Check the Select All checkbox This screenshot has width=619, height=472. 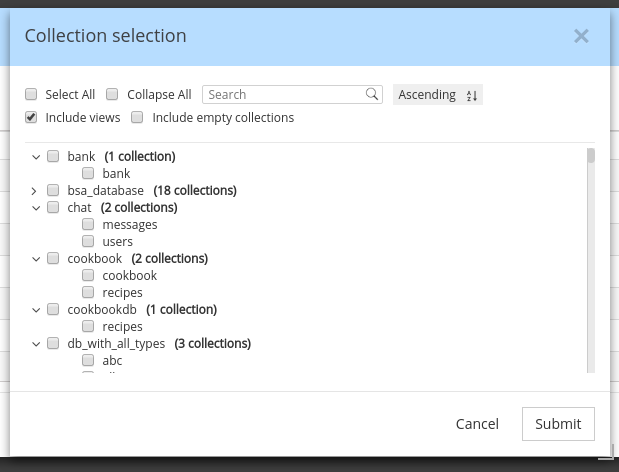[32, 94]
